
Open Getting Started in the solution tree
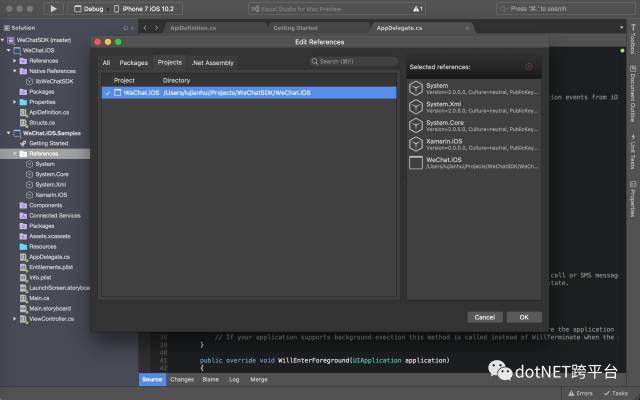[49, 143]
